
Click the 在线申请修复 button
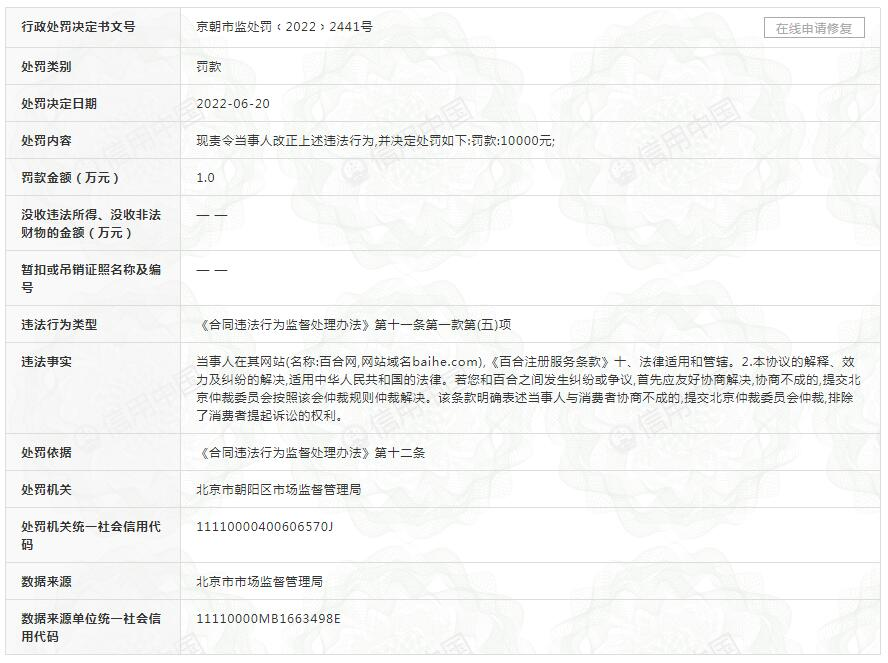pos(814,28)
